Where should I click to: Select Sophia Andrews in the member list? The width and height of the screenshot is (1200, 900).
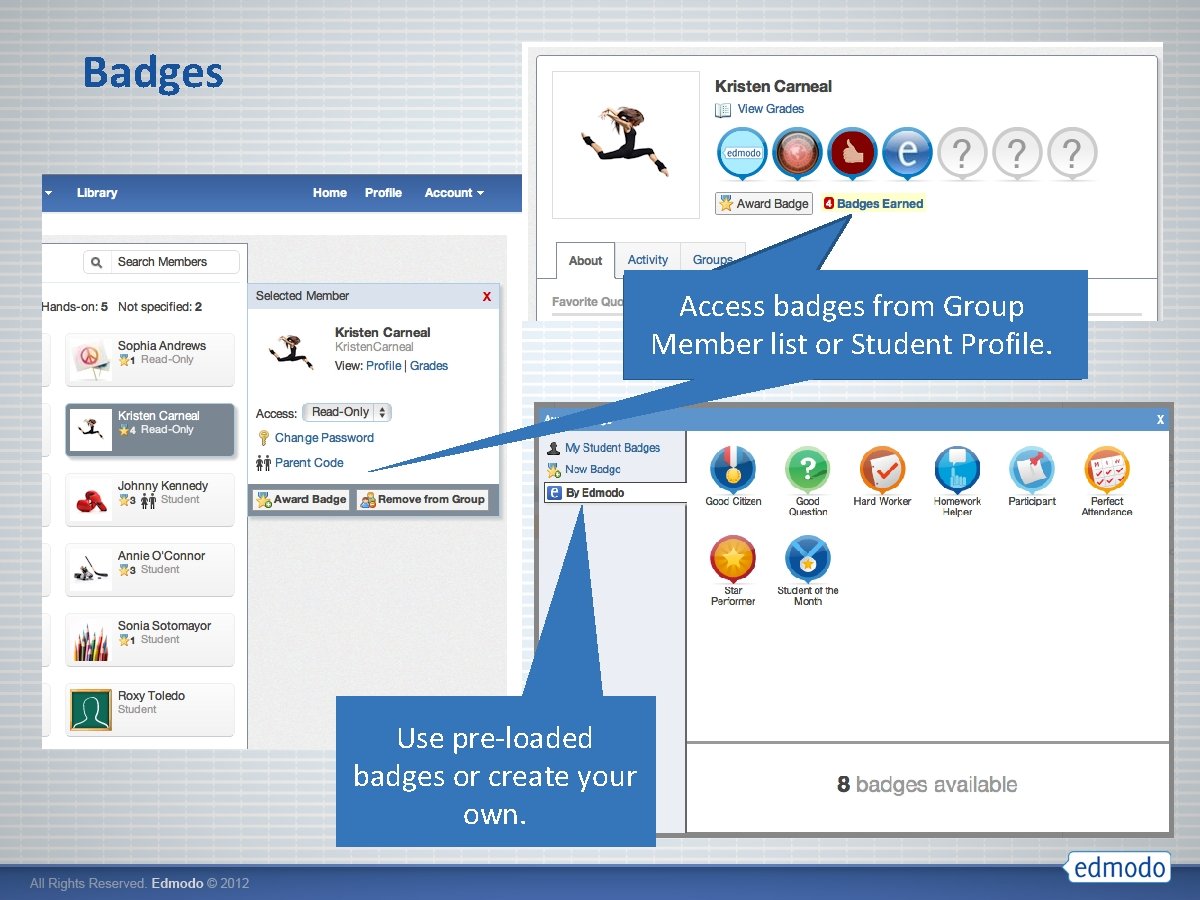tap(150, 360)
